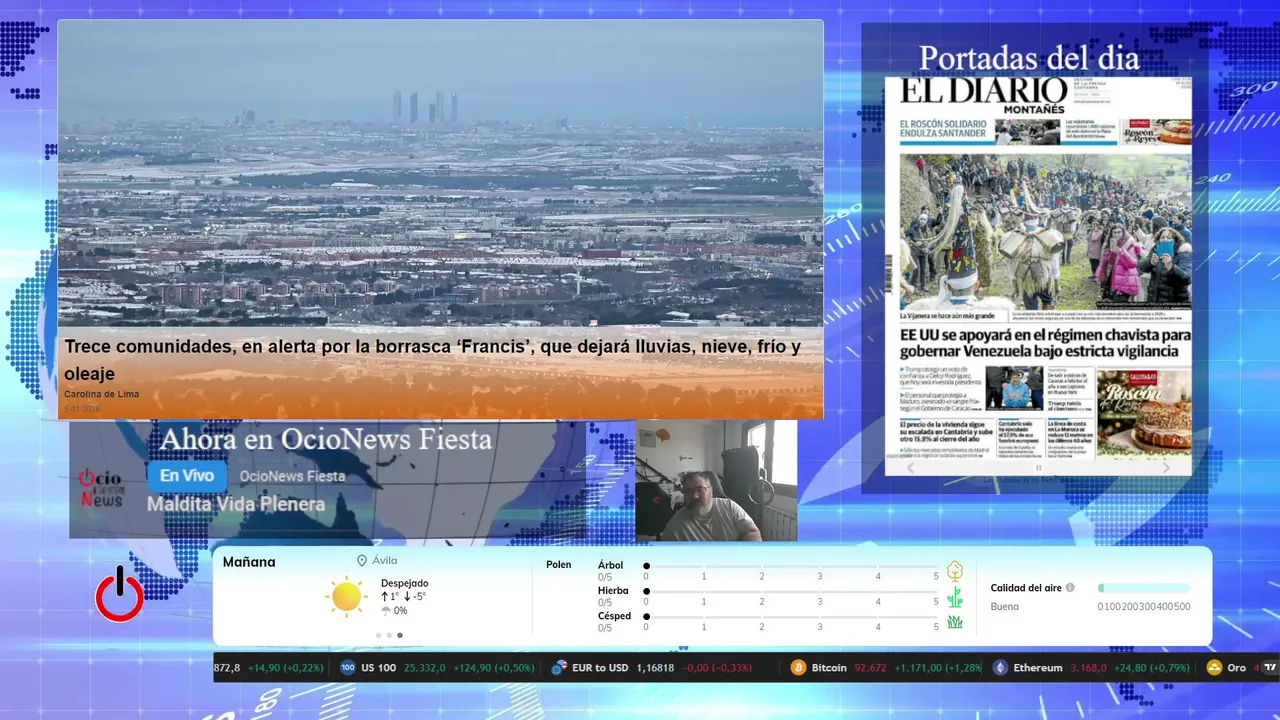Image resolution: width=1280 pixels, height=720 pixels.
Task: Click the Mañana forecast label
Action: (249, 562)
